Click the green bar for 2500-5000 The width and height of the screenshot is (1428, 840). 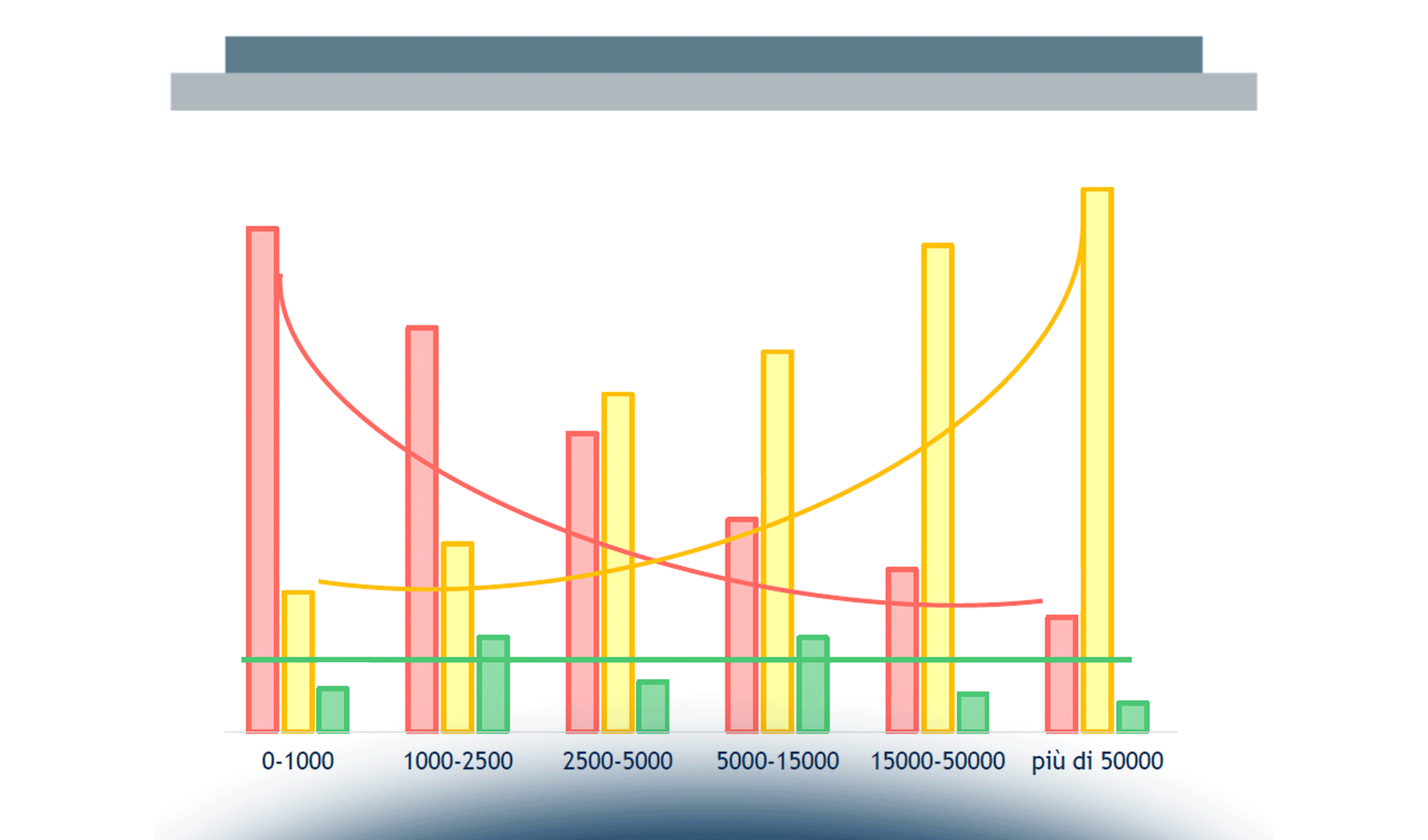tap(652, 706)
